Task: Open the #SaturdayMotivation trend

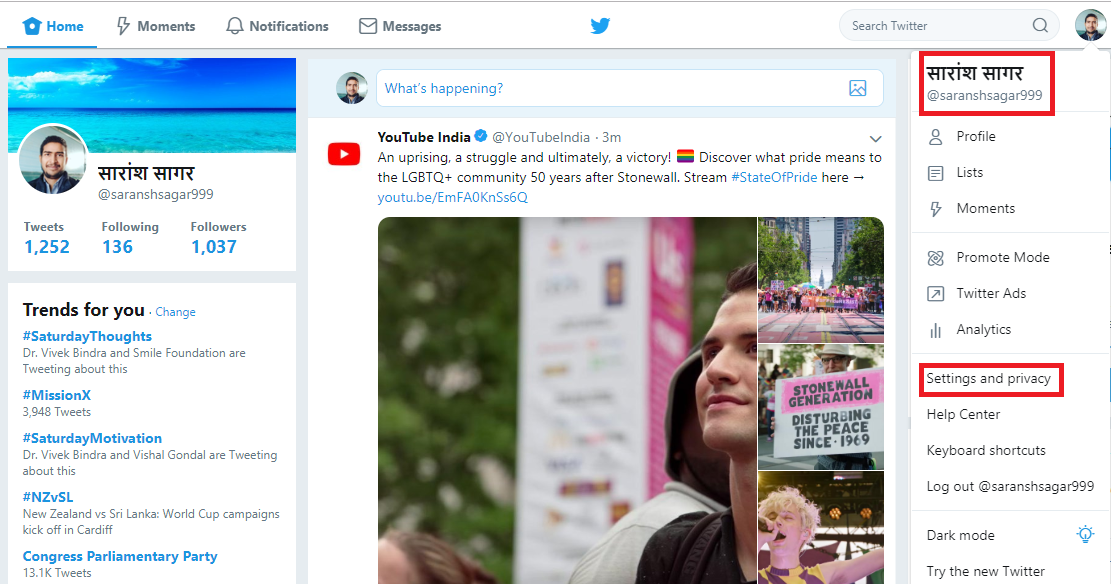Action: 92,438
